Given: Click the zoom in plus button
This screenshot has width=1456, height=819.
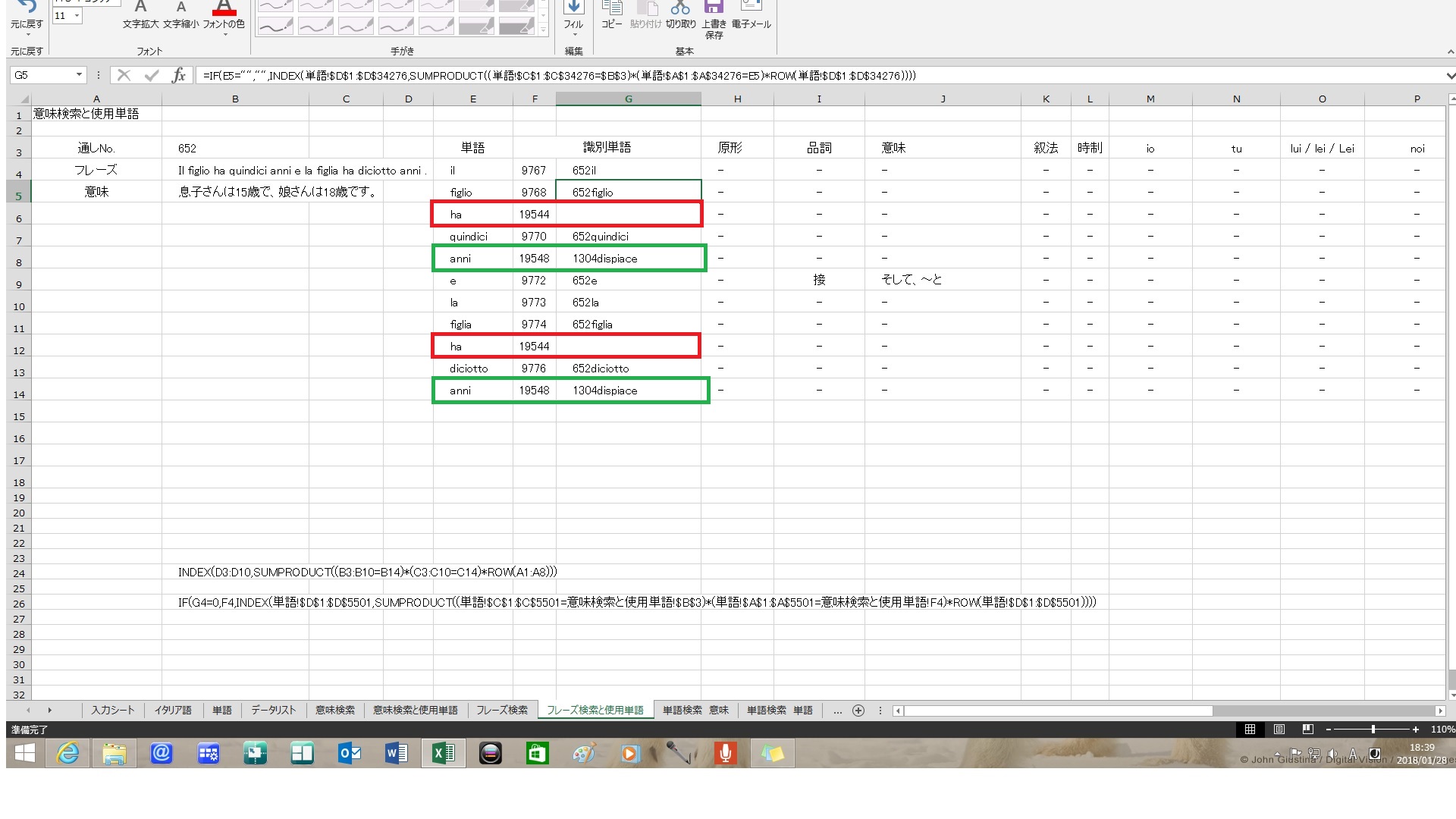Looking at the screenshot, I should coord(1415,730).
